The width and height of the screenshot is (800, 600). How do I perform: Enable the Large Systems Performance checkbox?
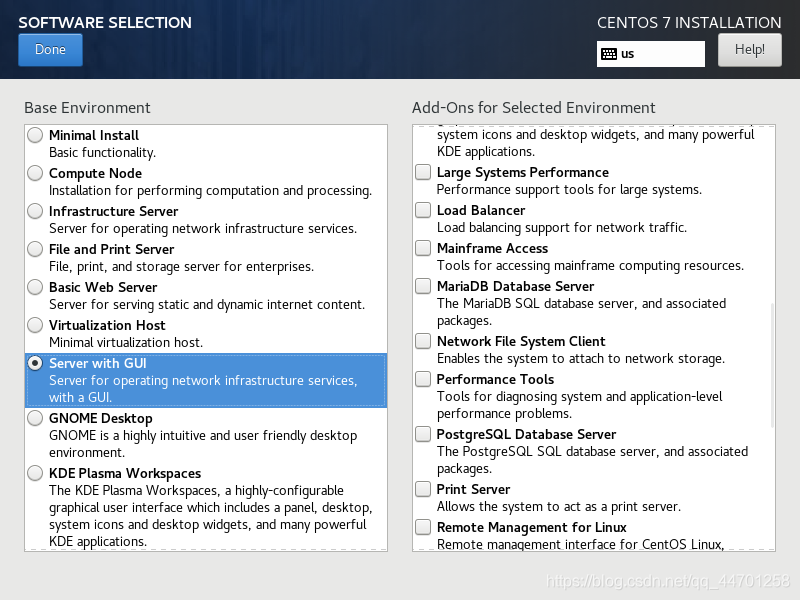click(423, 172)
